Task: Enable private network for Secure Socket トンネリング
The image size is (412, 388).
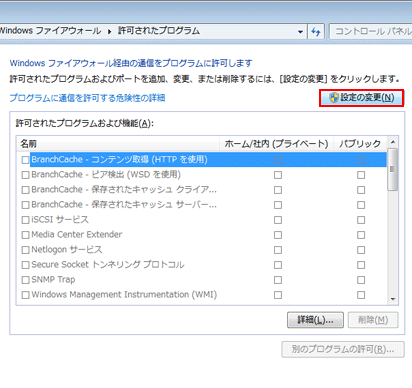Action: [x=278, y=265]
